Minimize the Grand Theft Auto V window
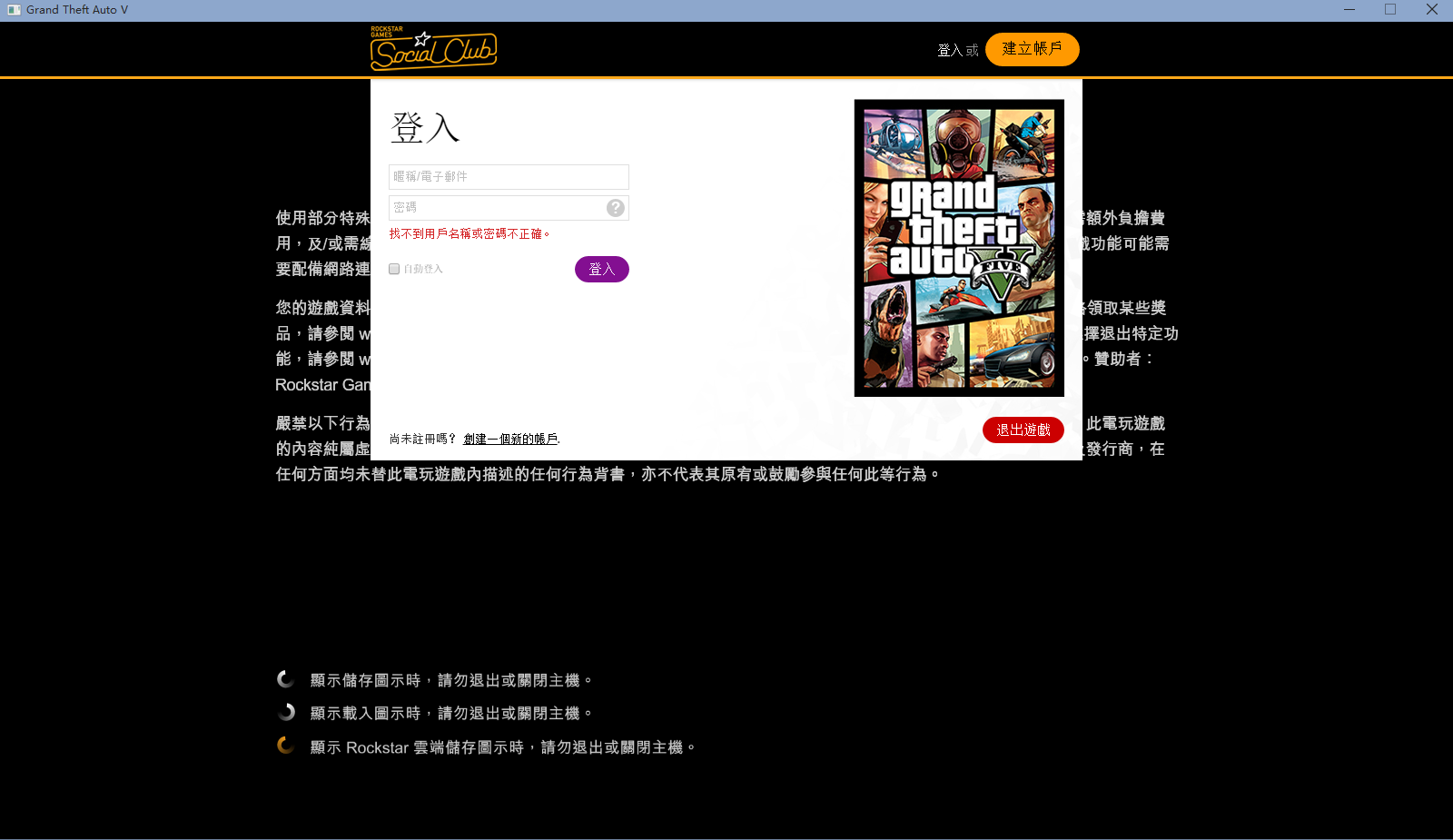 tap(1349, 9)
